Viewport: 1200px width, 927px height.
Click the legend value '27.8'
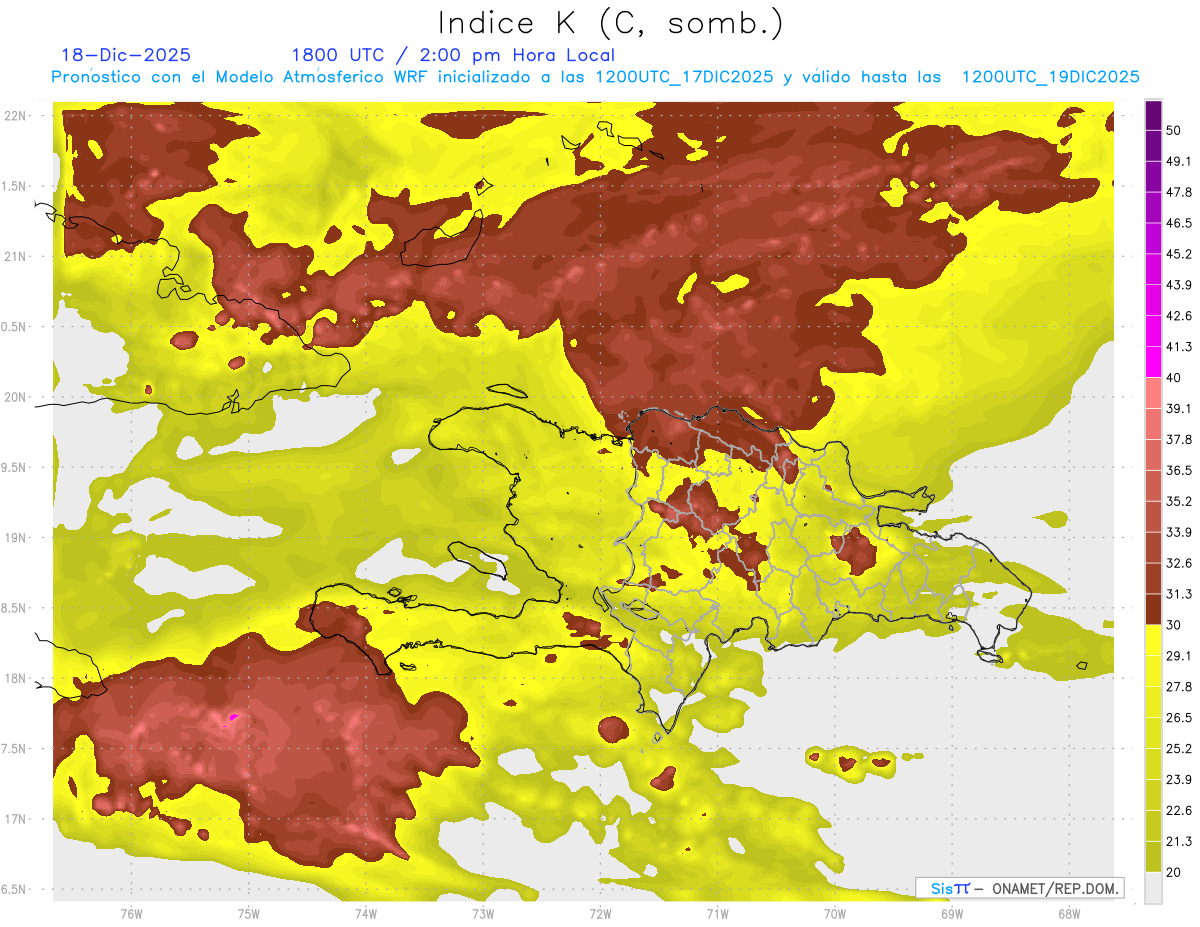tap(1177, 687)
